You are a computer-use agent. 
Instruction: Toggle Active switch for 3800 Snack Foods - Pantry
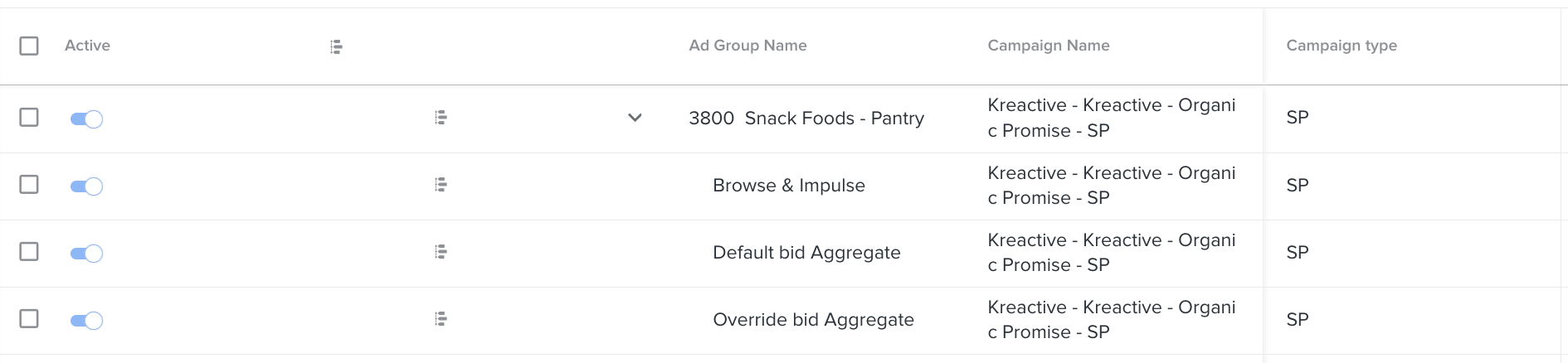tap(86, 119)
